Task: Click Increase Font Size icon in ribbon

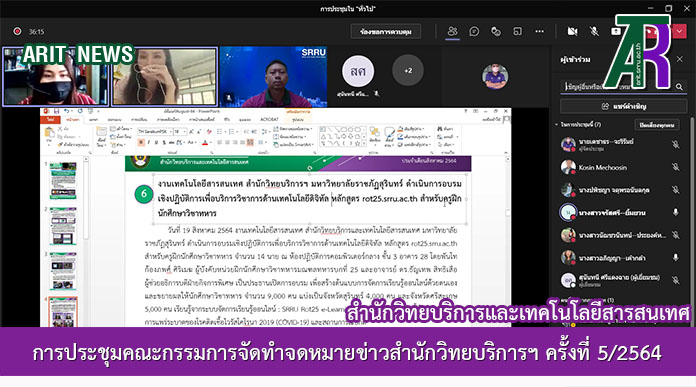Action: click(x=191, y=131)
